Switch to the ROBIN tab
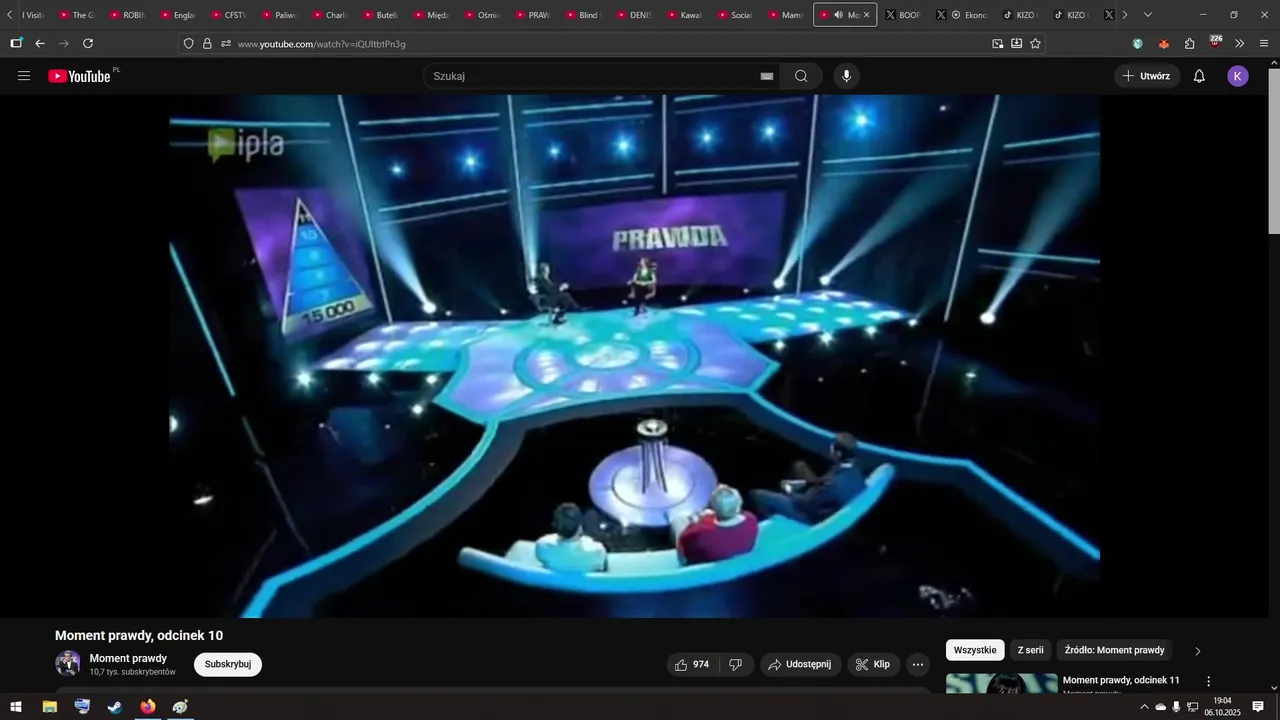This screenshot has width=1280, height=720. tap(127, 15)
